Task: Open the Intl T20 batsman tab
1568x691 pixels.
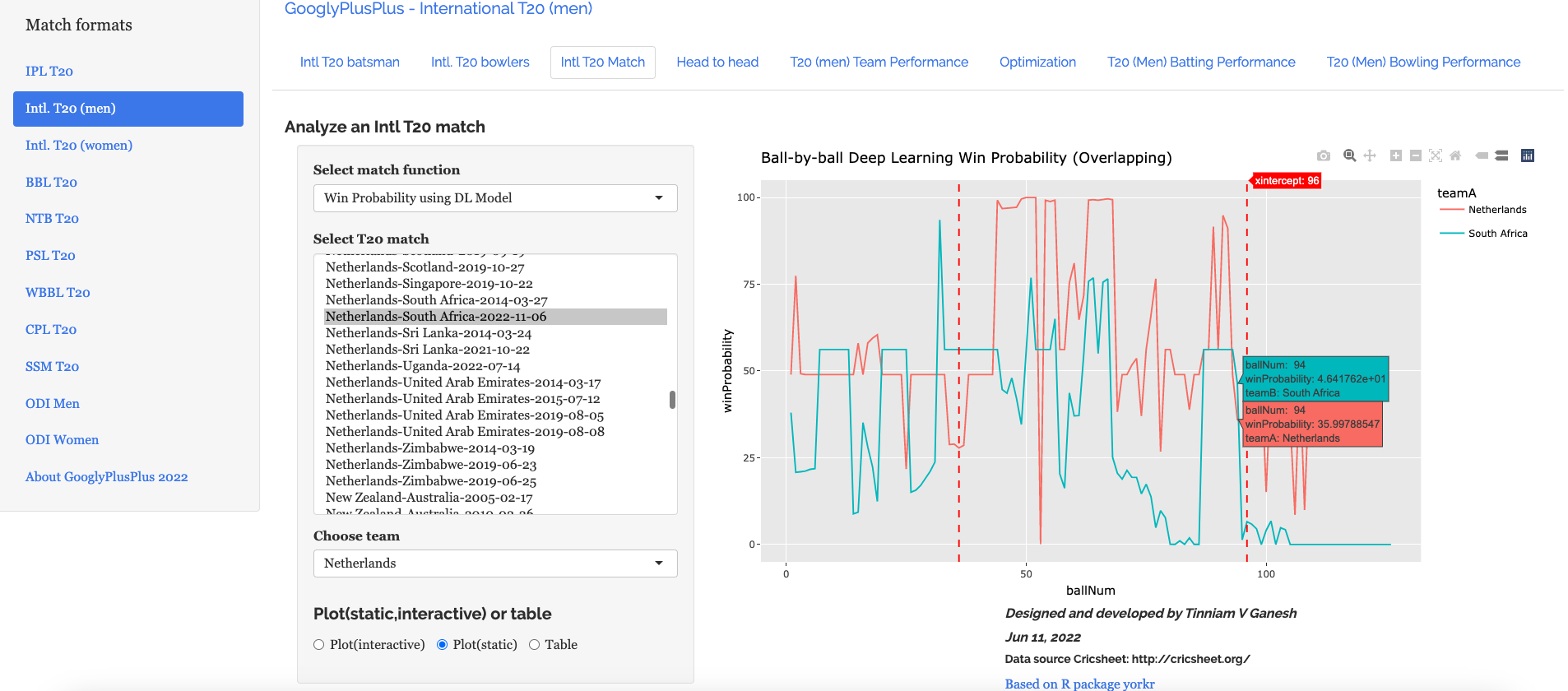Action: pyautogui.click(x=350, y=63)
